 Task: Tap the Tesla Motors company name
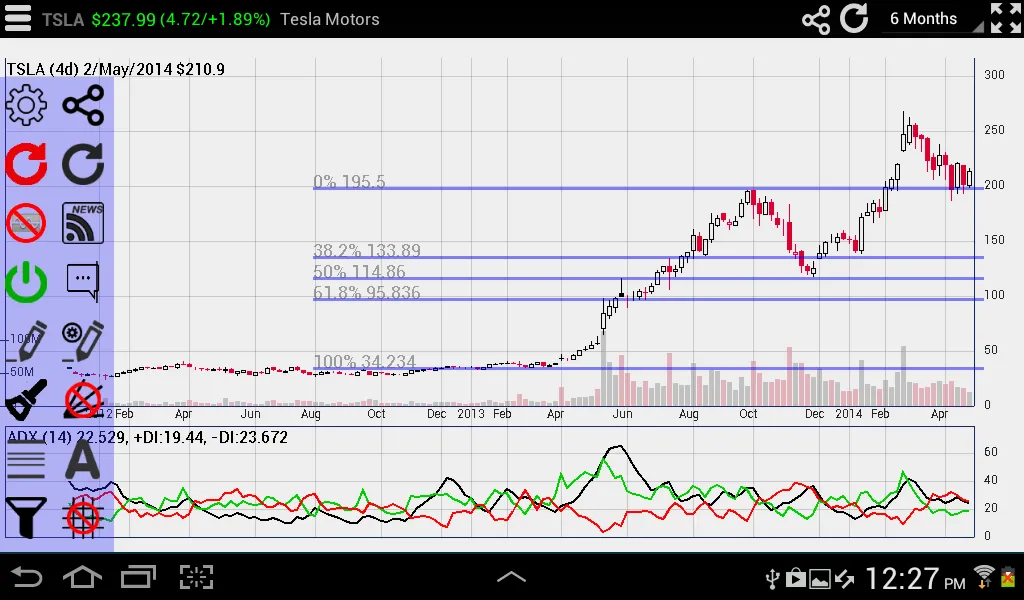point(330,20)
